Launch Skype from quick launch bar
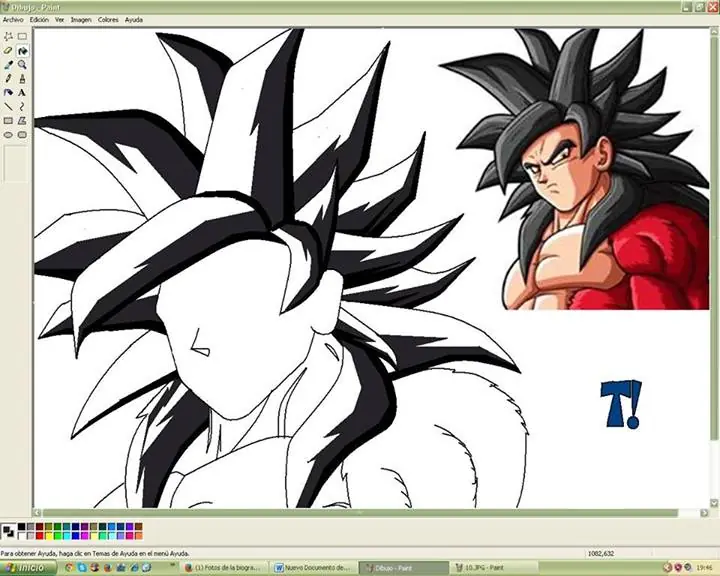This screenshot has height=576, width=720. (x=82, y=568)
